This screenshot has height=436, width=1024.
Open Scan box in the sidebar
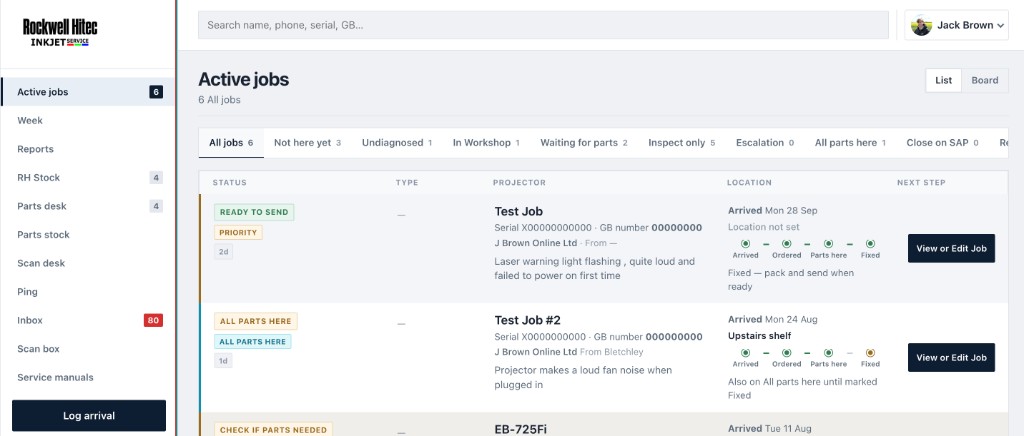click(88, 349)
